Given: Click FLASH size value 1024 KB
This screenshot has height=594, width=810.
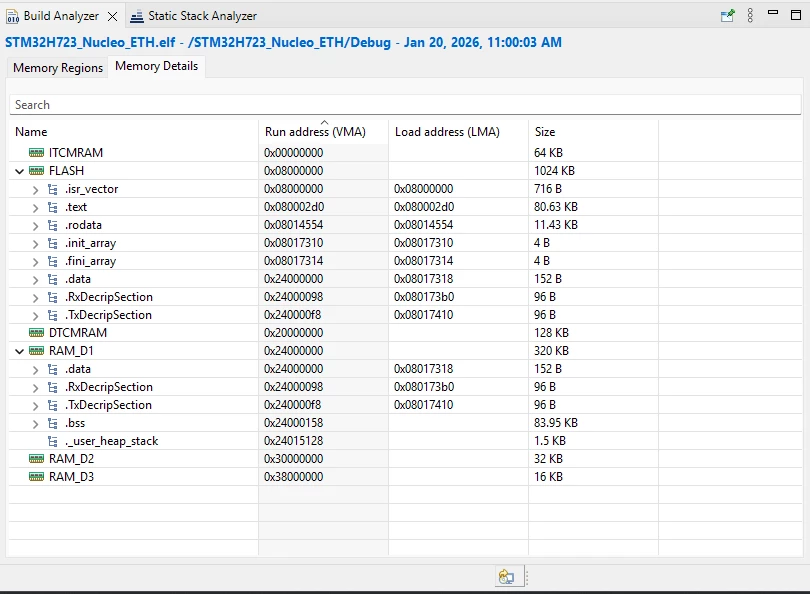Looking at the screenshot, I should click(554, 171).
